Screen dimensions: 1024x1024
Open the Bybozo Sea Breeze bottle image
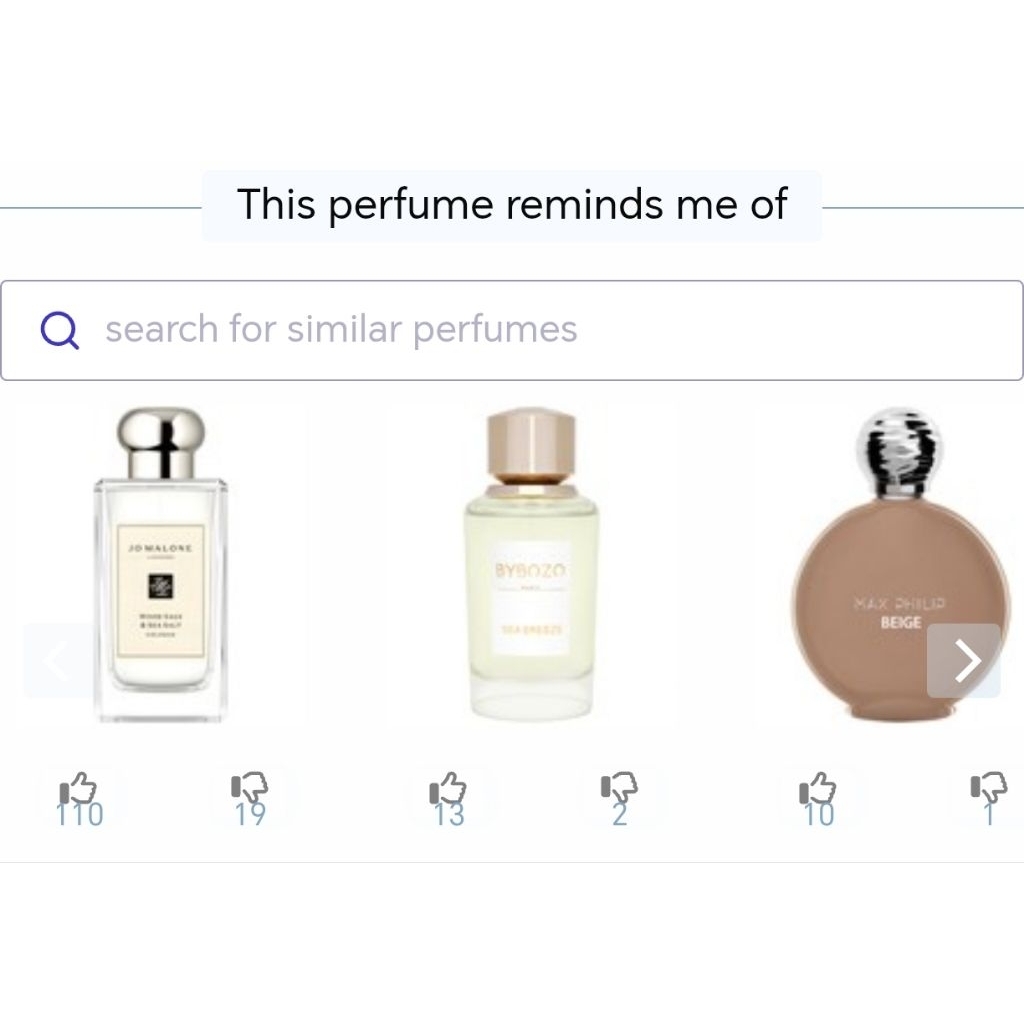531,563
